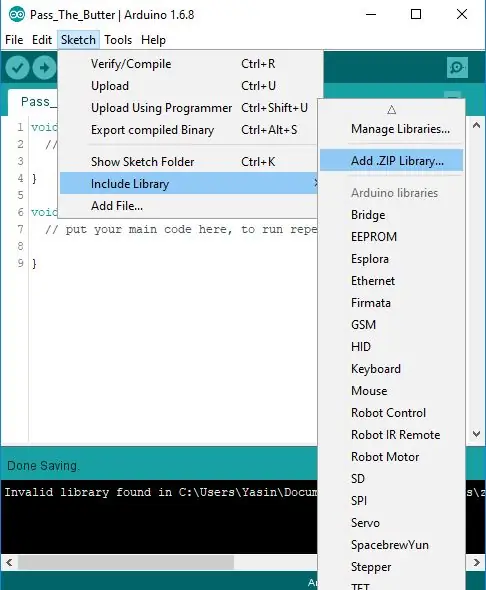Open the Tools menu
Image resolution: width=486 pixels, height=590 pixels.
click(118, 40)
